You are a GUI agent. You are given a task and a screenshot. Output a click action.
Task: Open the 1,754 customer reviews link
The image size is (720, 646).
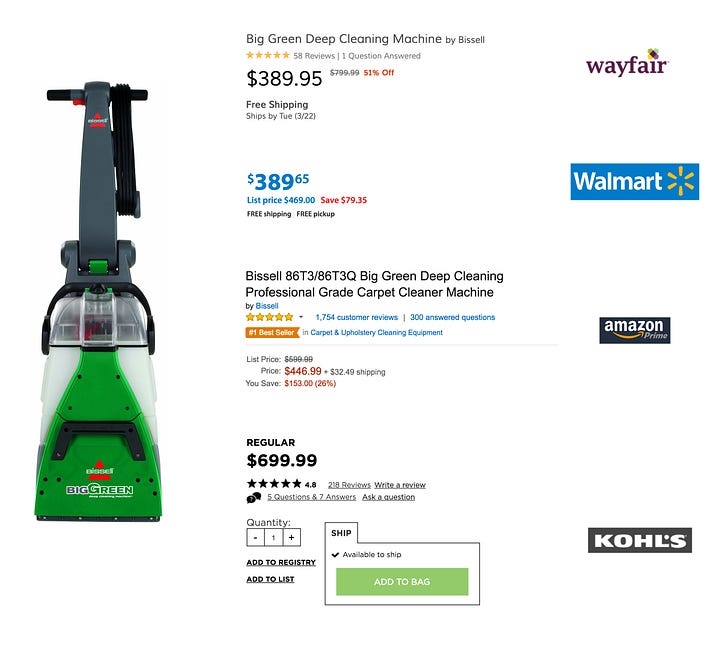tap(356, 317)
